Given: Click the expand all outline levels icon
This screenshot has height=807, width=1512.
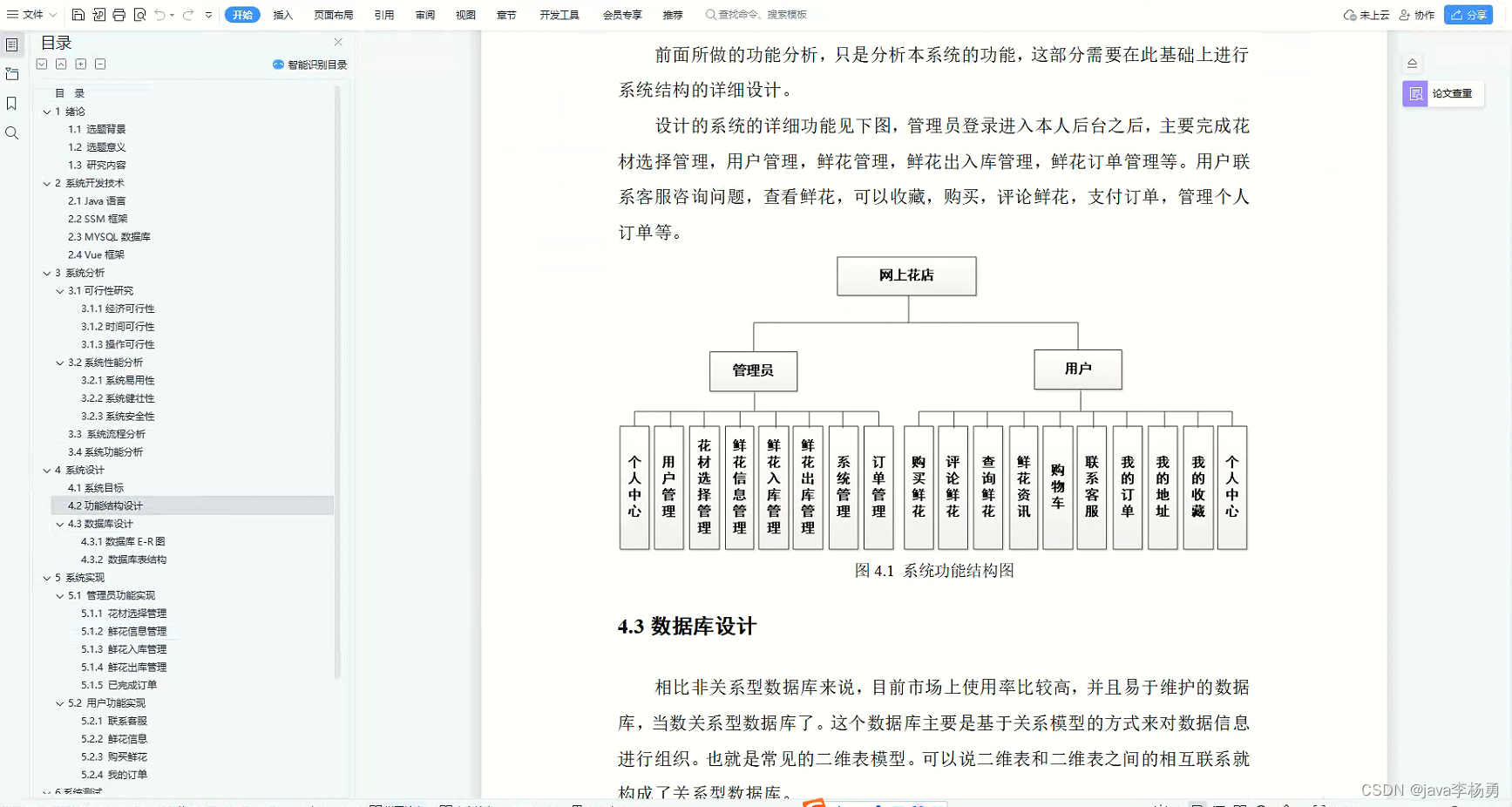Looking at the screenshot, I should click(42, 64).
